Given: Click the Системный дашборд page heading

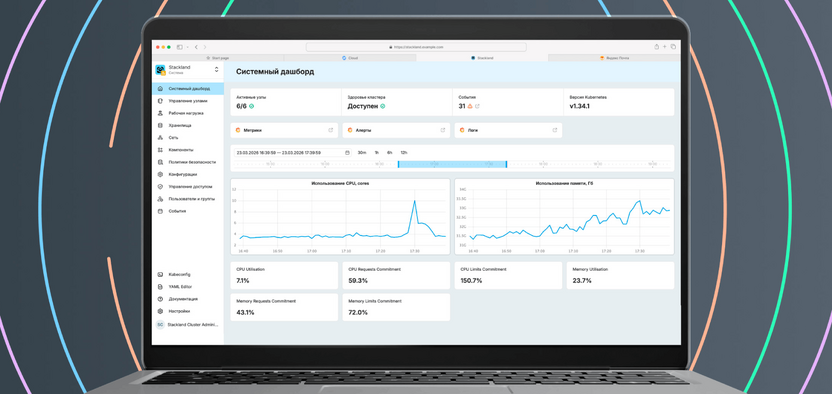Looking at the screenshot, I should [x=275, y=72].
